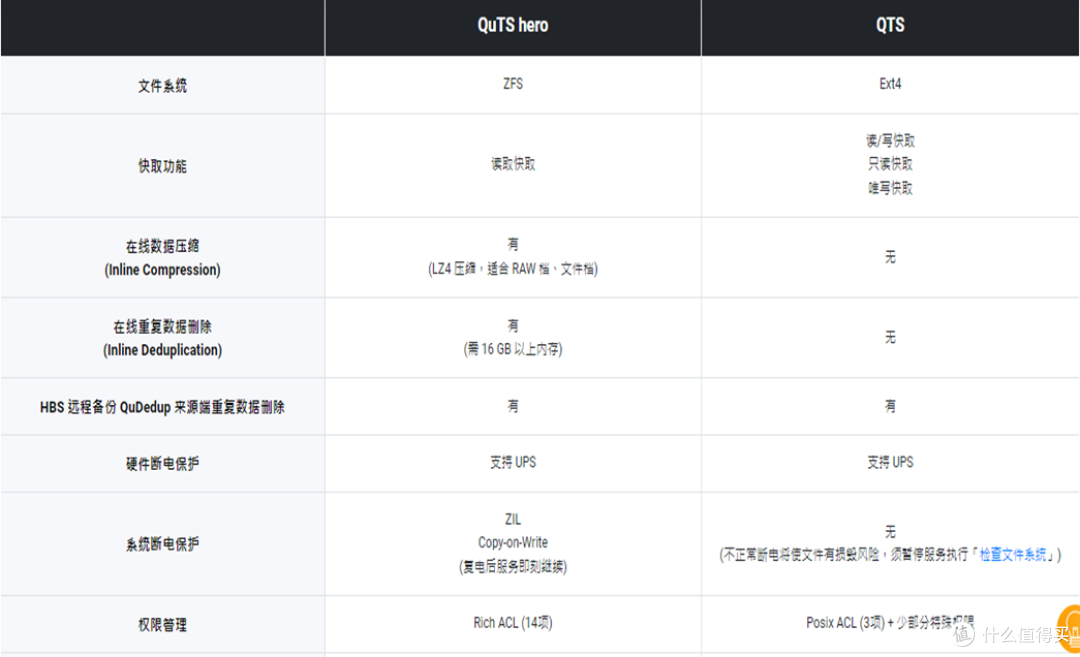Select 无 in the 系统断电保护 row

[x=890, y=532]
